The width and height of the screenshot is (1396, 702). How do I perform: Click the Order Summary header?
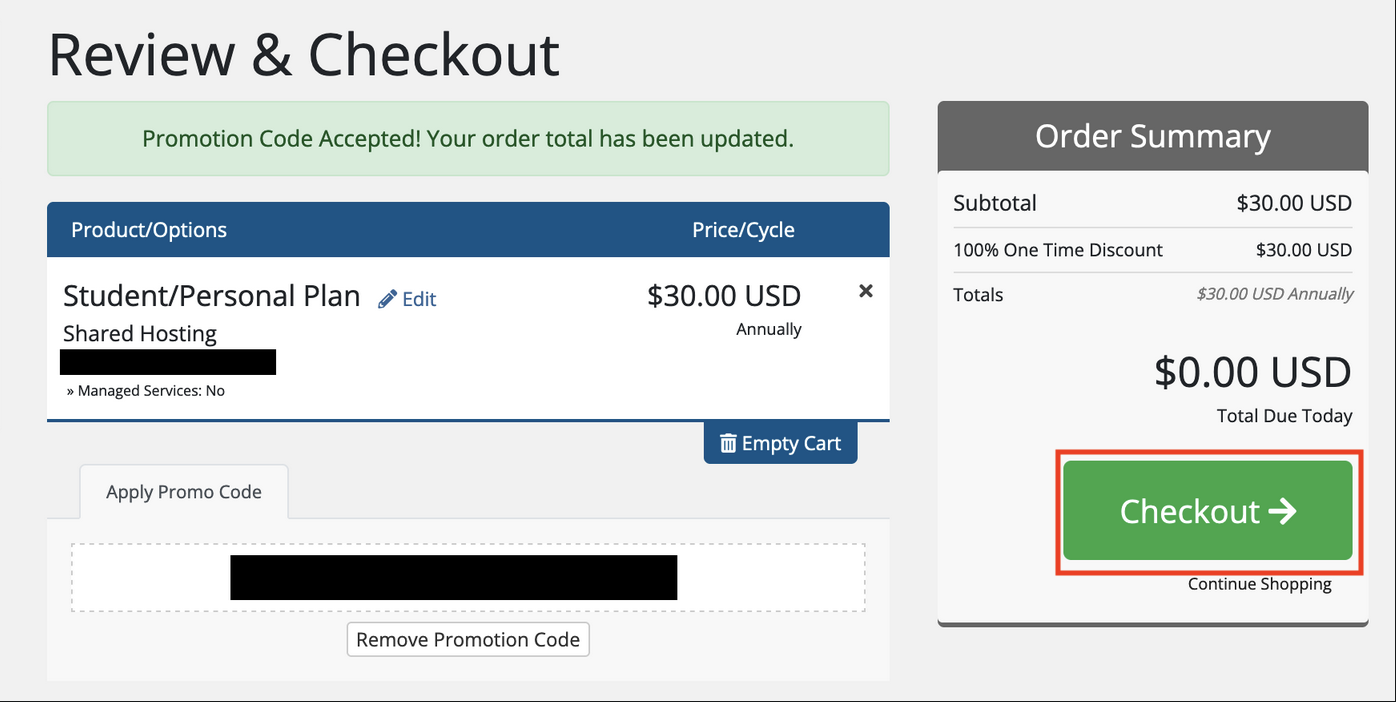(1153, 136)
